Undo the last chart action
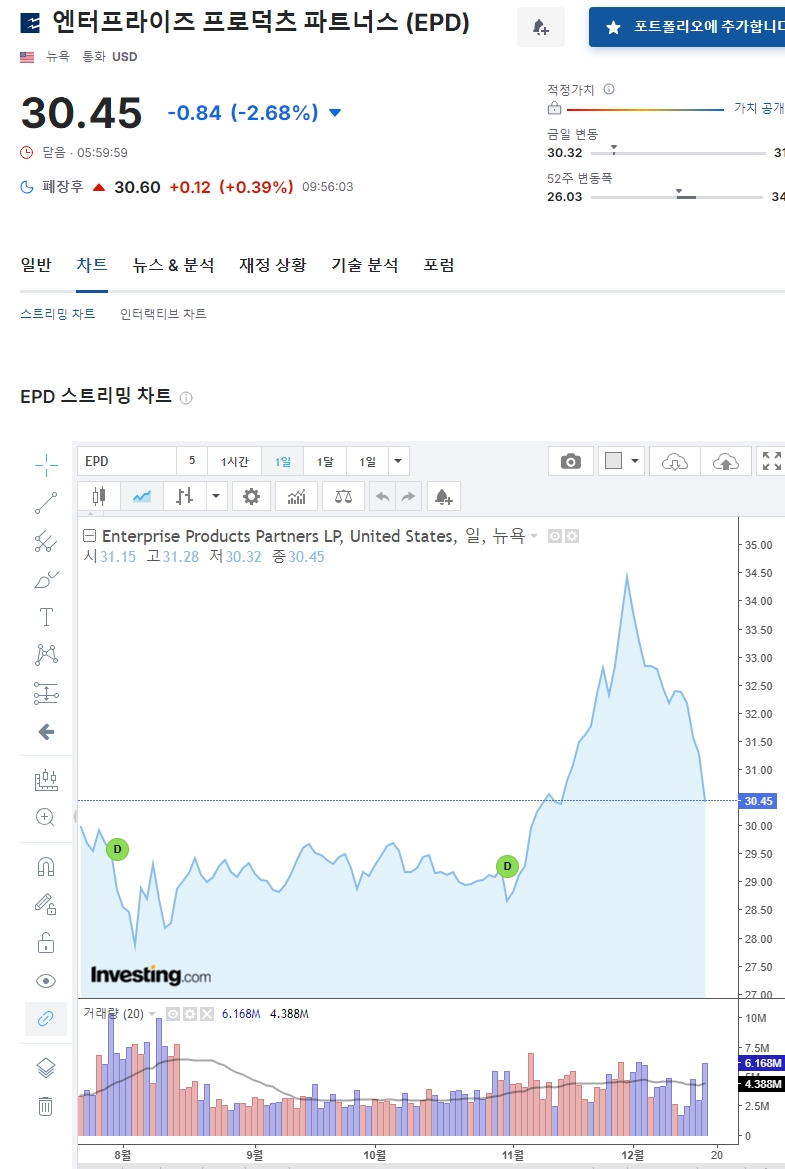Screen dimensions: 785x1169 382,497
